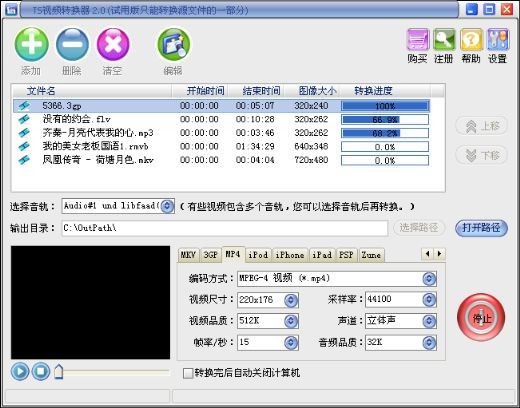Screen dimensions: 520x408
Task: Open the 采样率 44100 dropdown
Action: pyautogui.click(x=429, y=300)
